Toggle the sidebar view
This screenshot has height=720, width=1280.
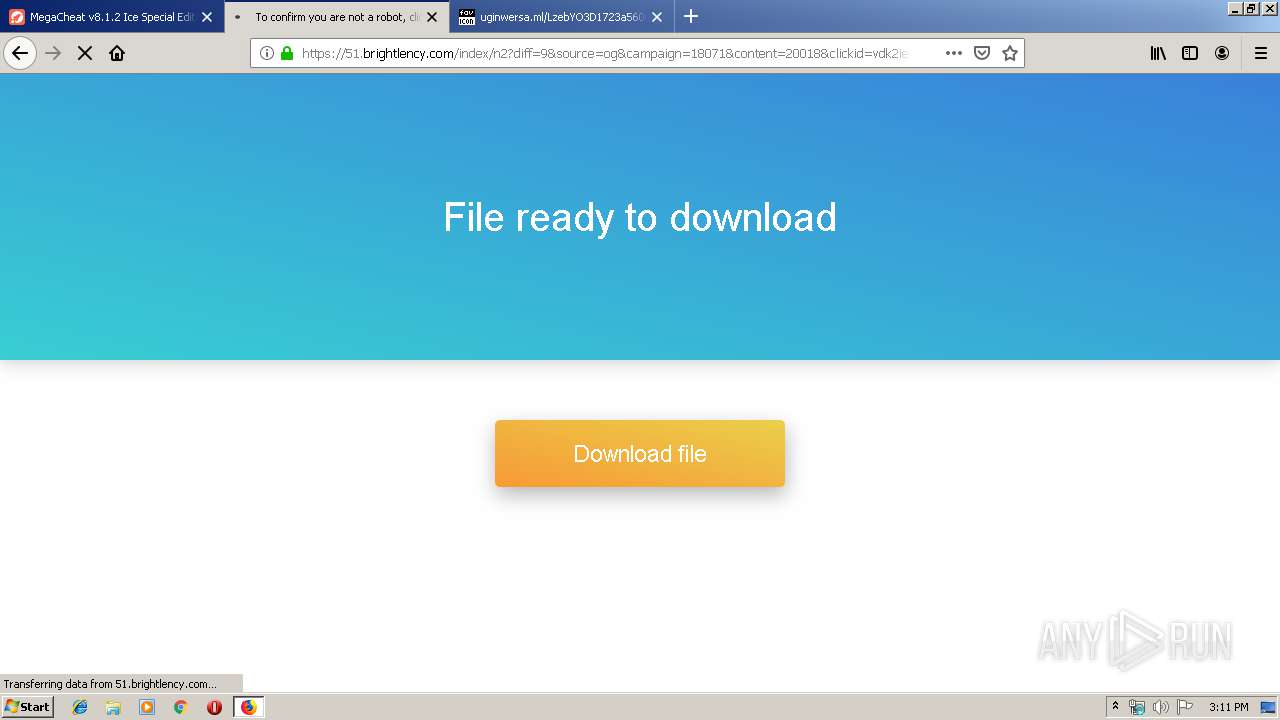[x=1190, y=53]
